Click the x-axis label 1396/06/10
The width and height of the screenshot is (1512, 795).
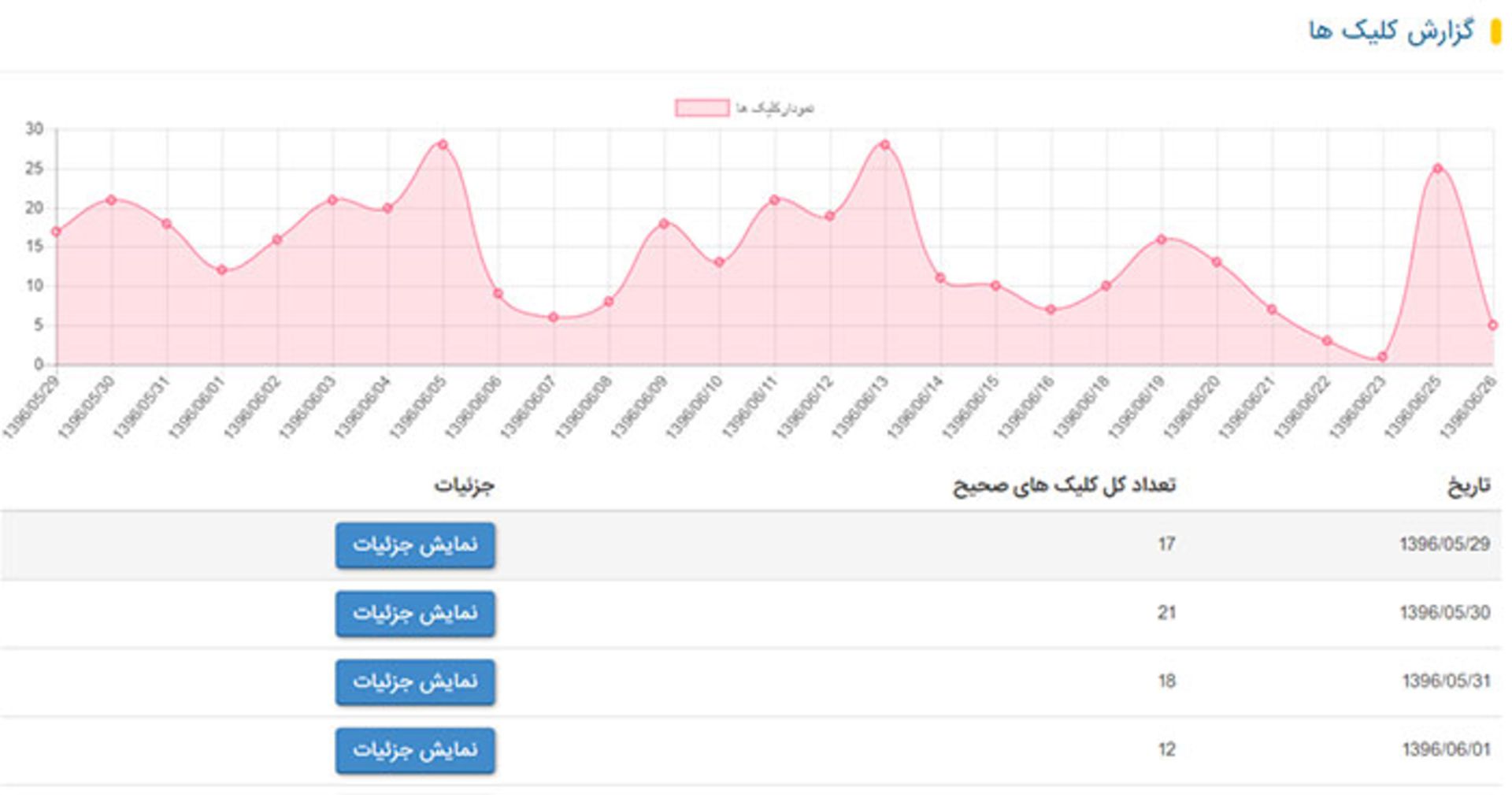[695, 406]
